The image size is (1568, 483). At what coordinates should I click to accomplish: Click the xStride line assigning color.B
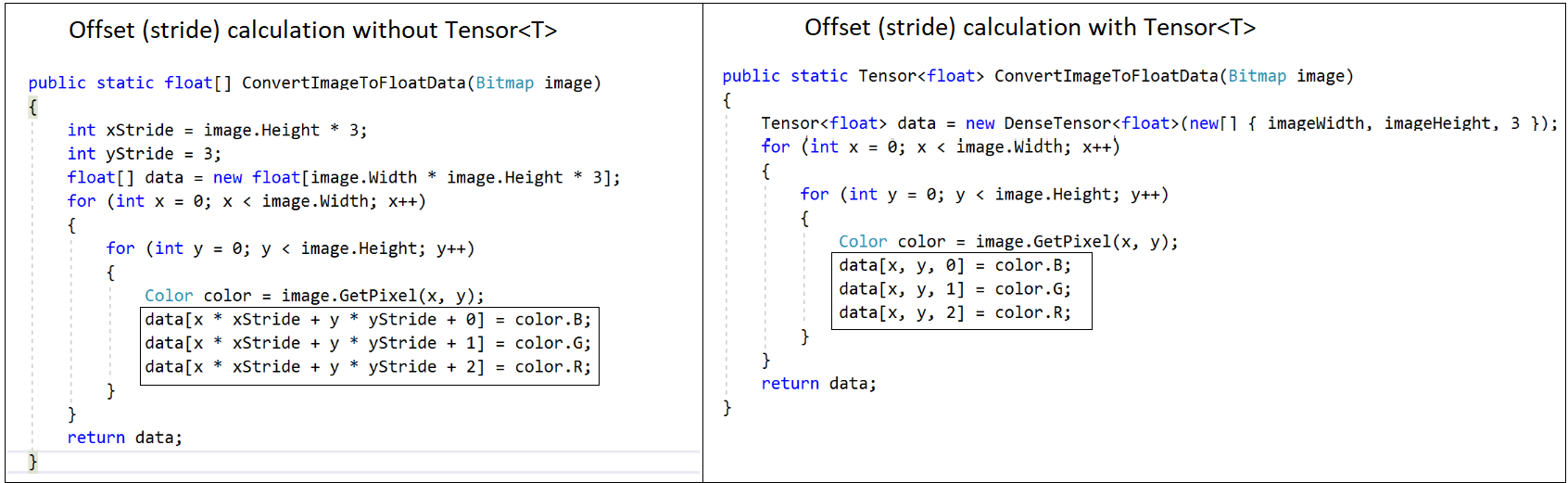[x=368, y=320]
